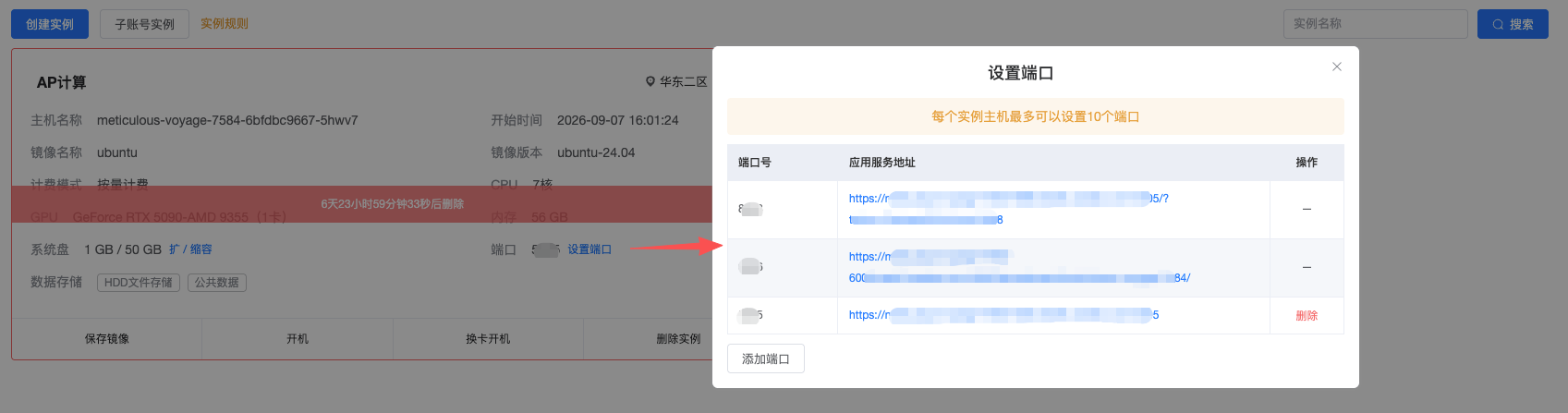1568x413 pixels.
Task: Select the HDD文件存储 tag
Action: (x=139, y=283)
